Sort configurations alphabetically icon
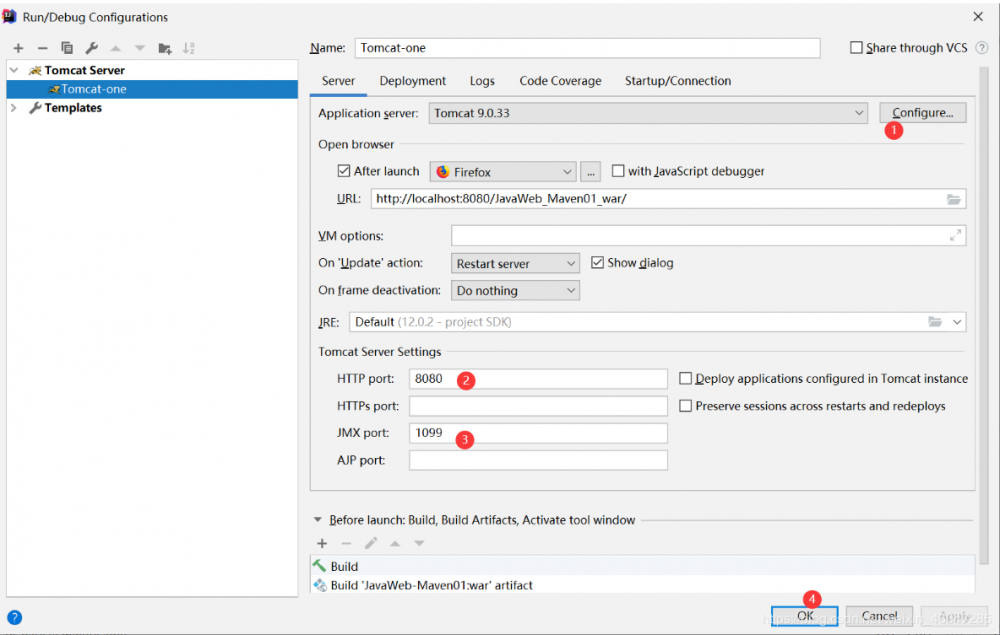This screenshot has height=635, width=1000. 189,48
